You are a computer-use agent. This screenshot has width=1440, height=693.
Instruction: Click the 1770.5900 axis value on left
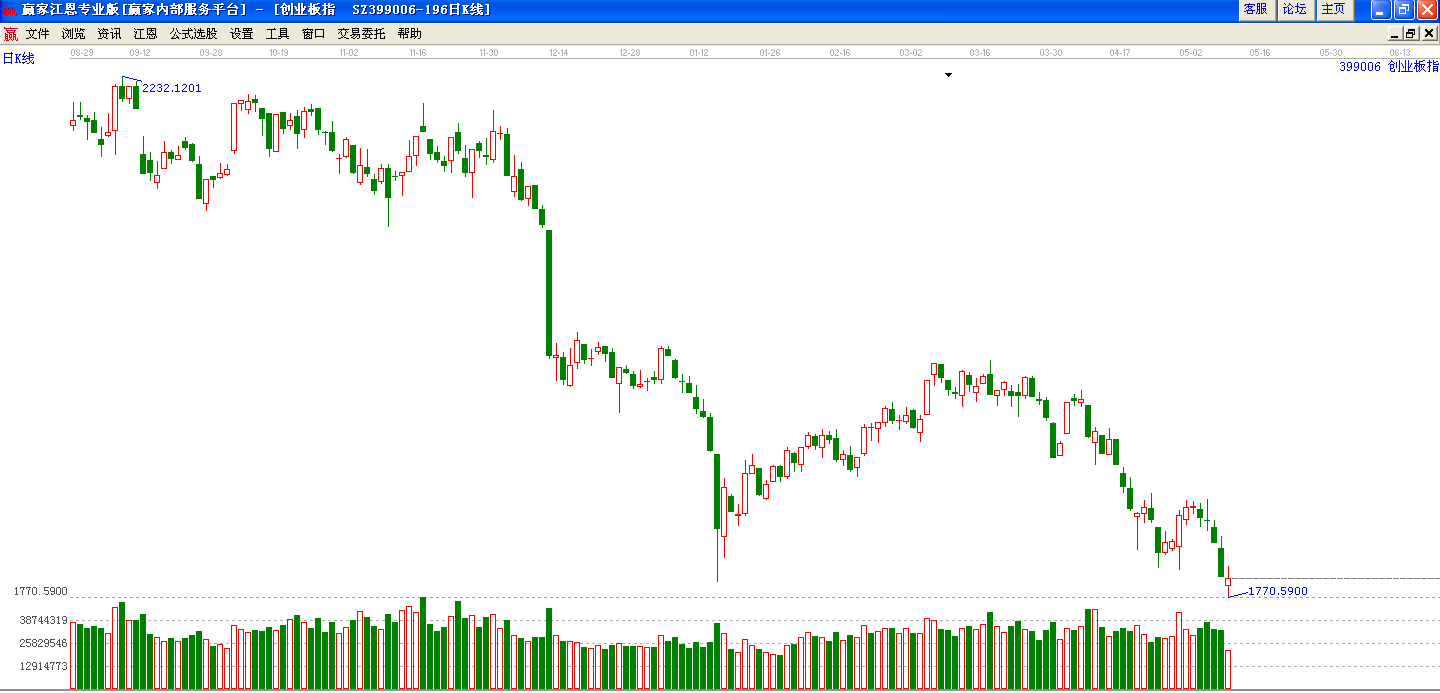click(x=40, y=592)
